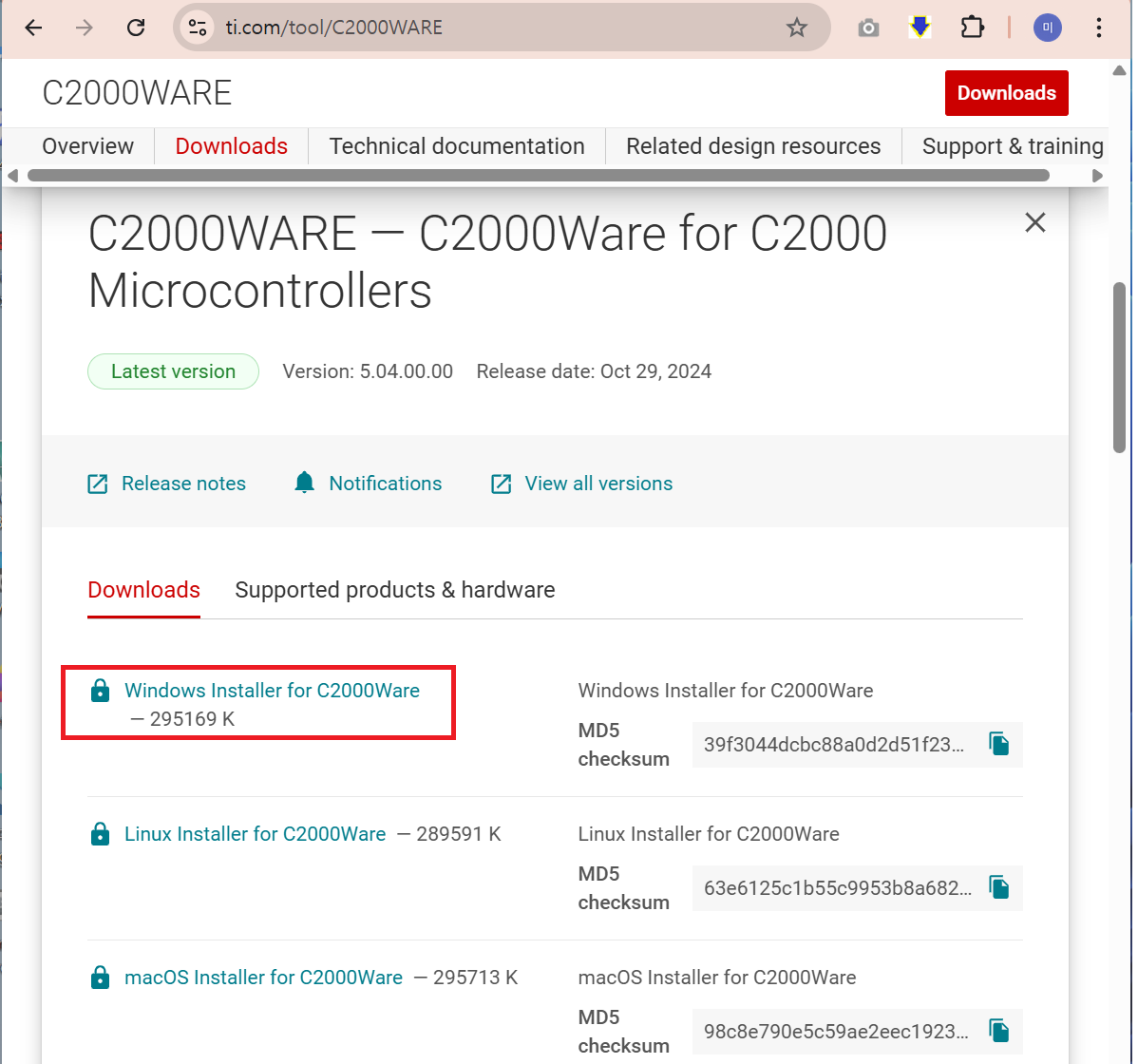Click the Release notes external link icon
1138x1064 pixels.
(97, 484)
